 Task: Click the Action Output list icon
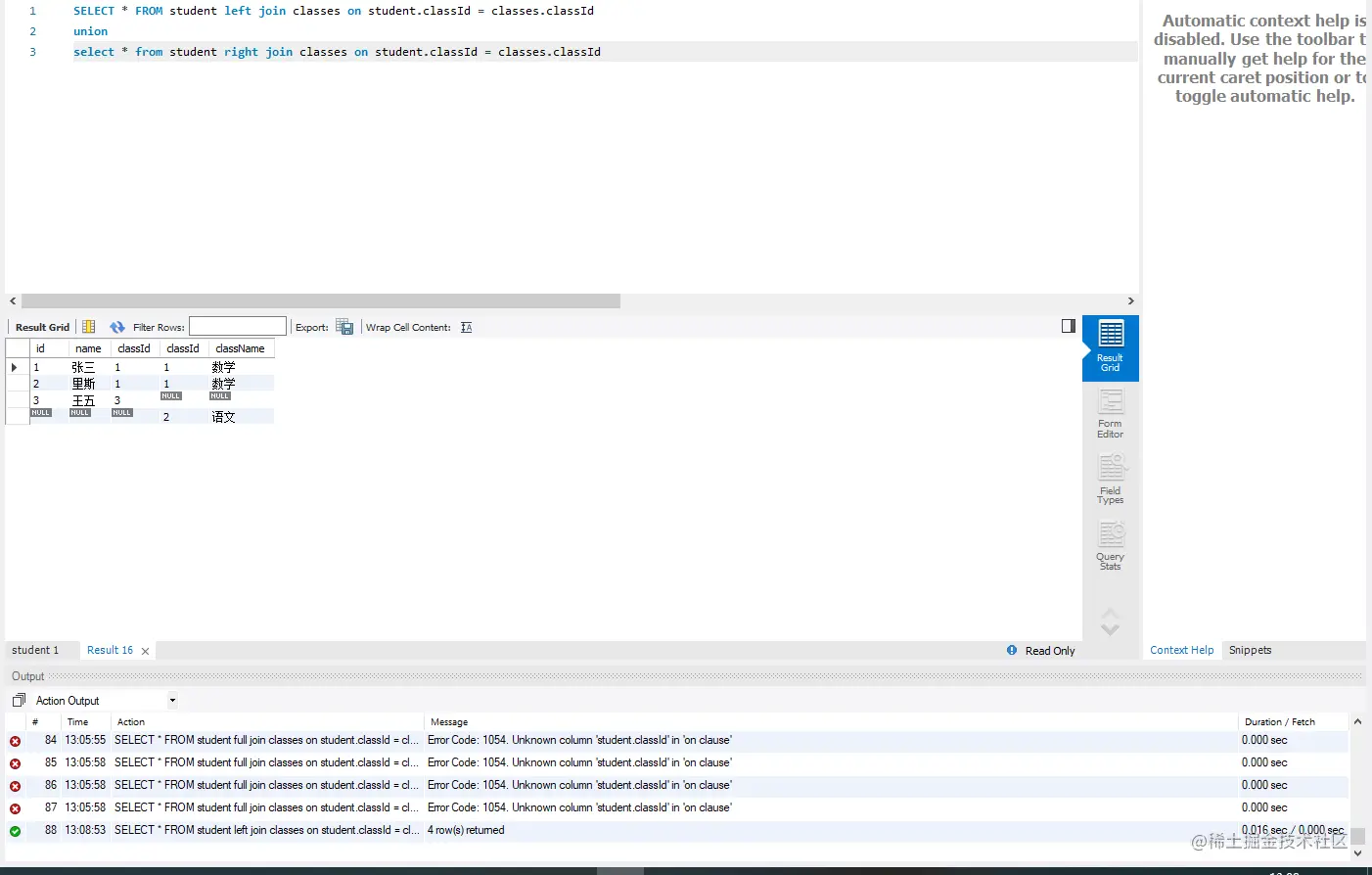19,701
